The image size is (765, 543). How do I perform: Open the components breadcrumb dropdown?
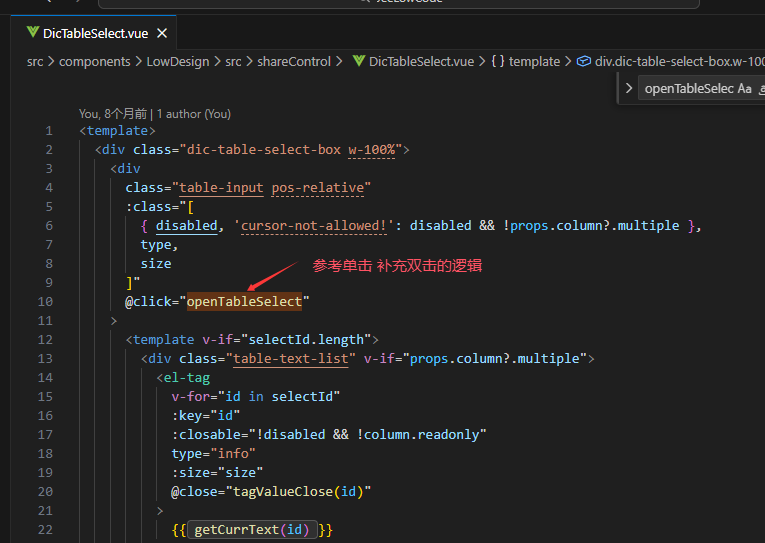[94, 61]
